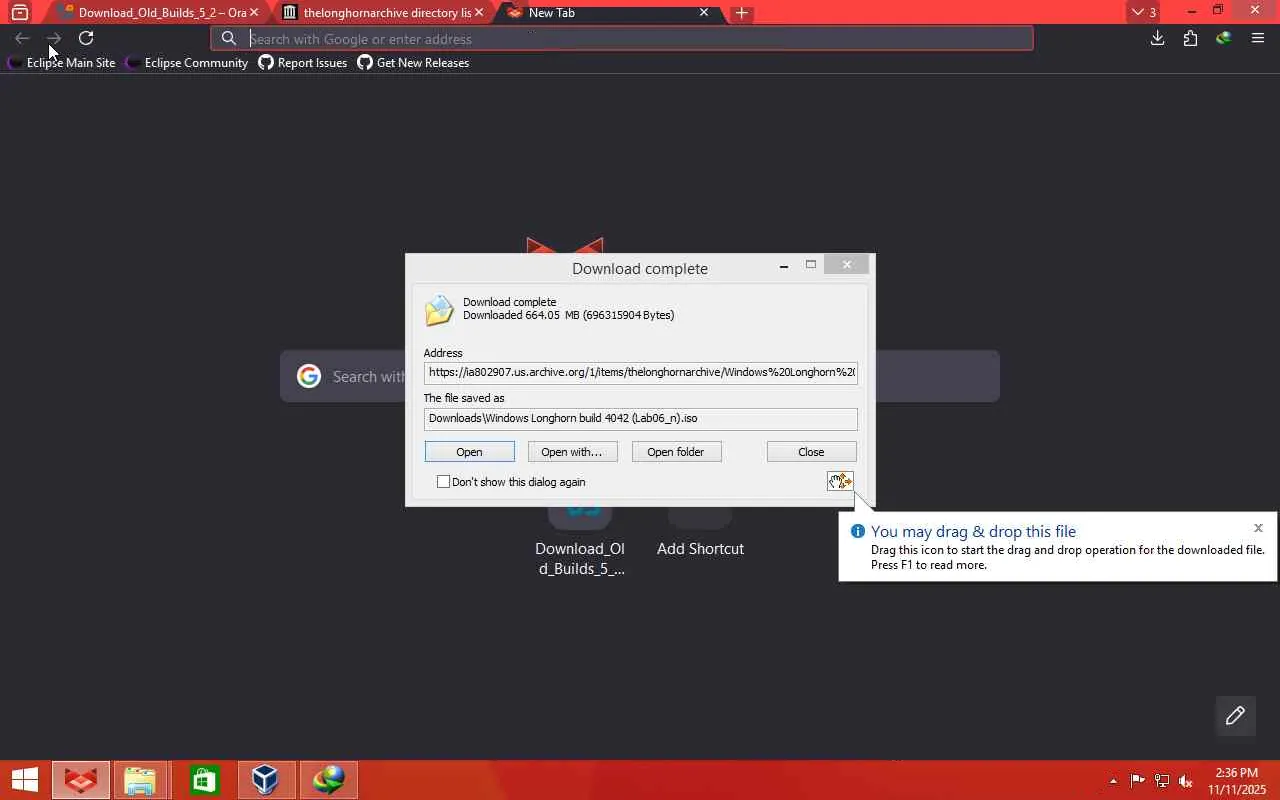Open Internet Download Manager from the taskbar
Image resolution: width=1280 pixels, height=800 pixels.
pyautogui.click(x=328, y=780)
